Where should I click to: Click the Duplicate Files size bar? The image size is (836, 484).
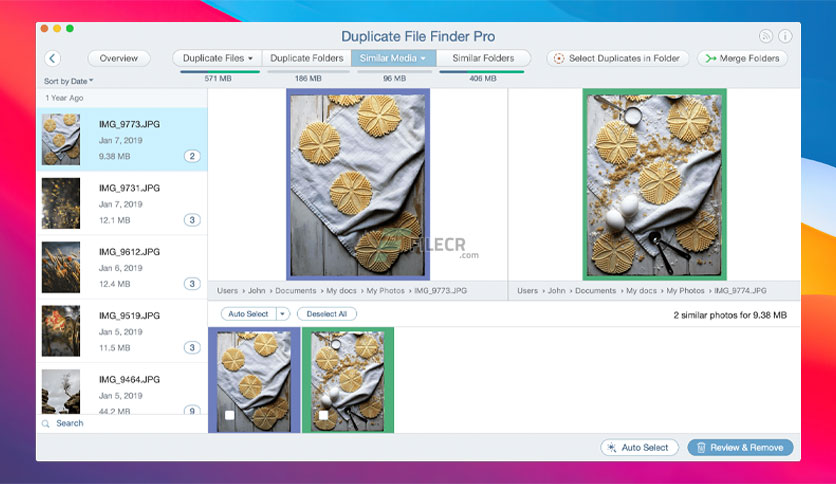(220, 71)
